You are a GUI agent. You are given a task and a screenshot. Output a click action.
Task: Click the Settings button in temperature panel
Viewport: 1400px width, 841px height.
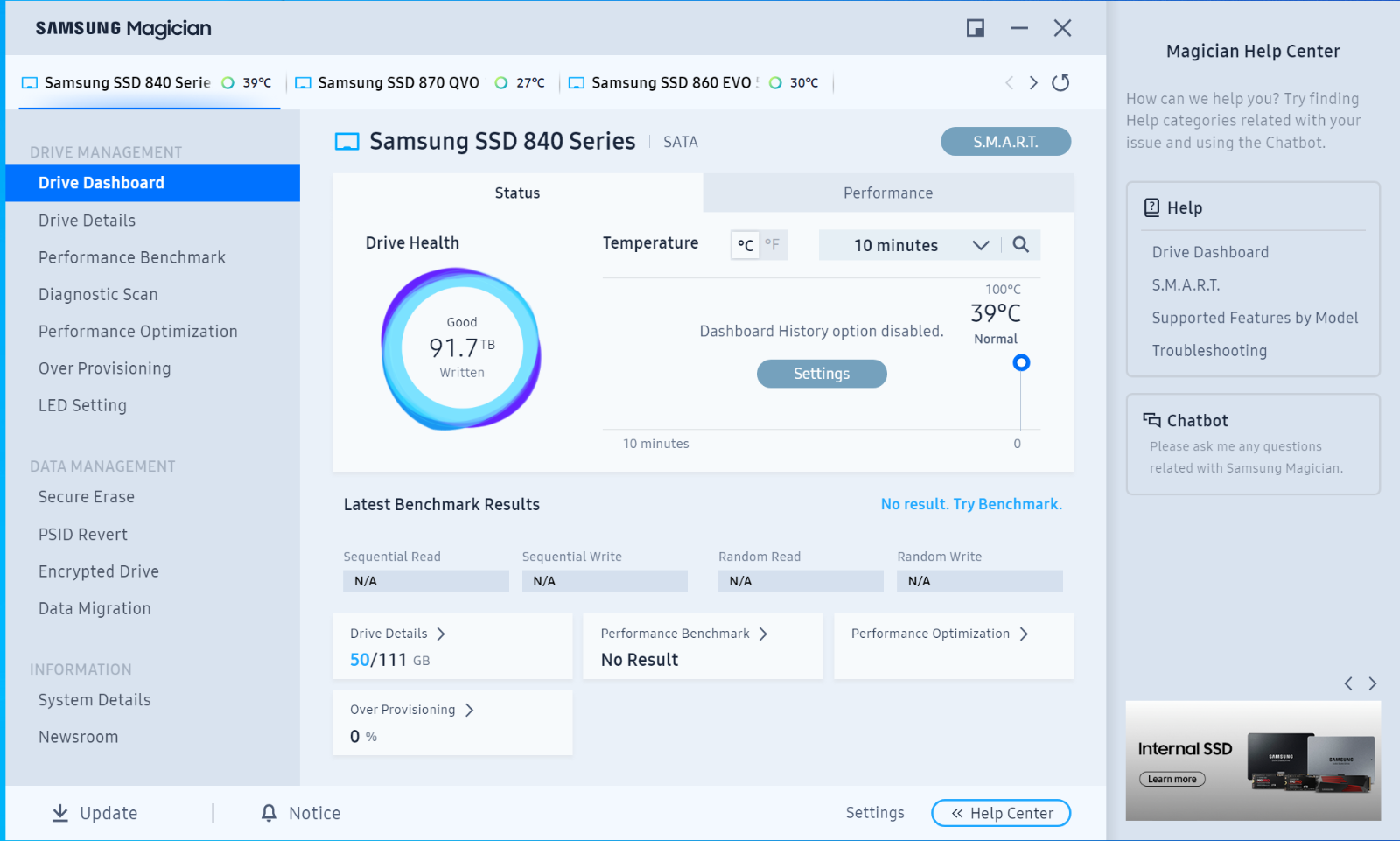pos(822,374)
